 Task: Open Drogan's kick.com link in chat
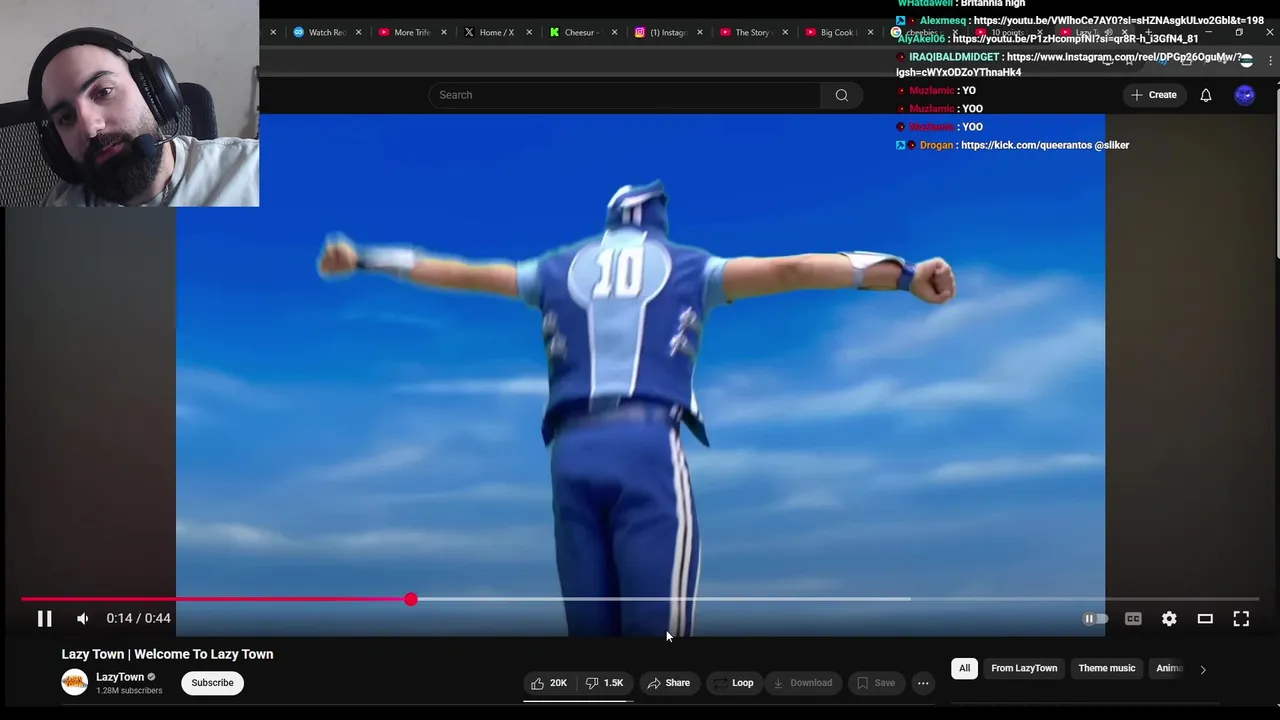coord(1025,145)
